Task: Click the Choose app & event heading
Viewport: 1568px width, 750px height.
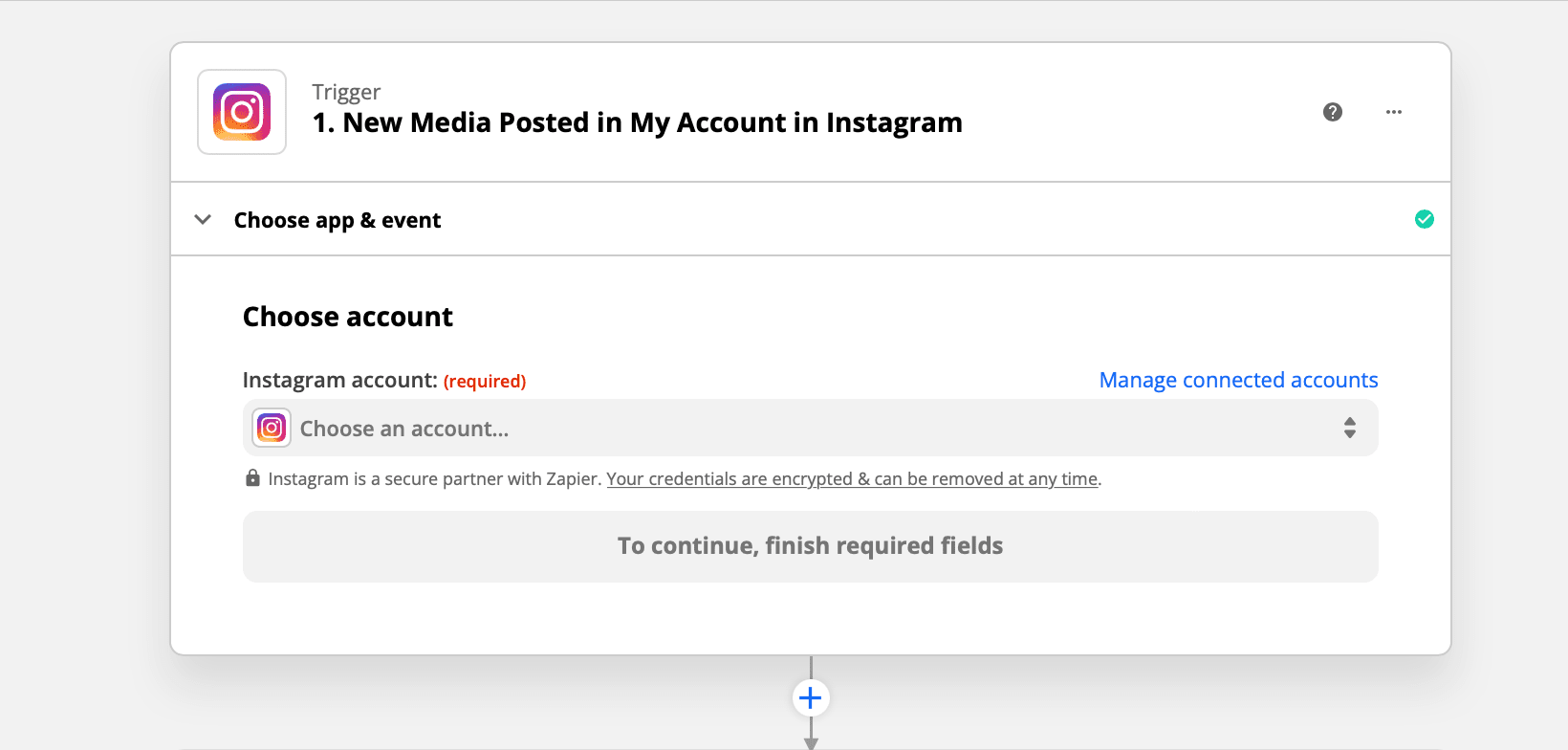Action: tap(338, 220)
